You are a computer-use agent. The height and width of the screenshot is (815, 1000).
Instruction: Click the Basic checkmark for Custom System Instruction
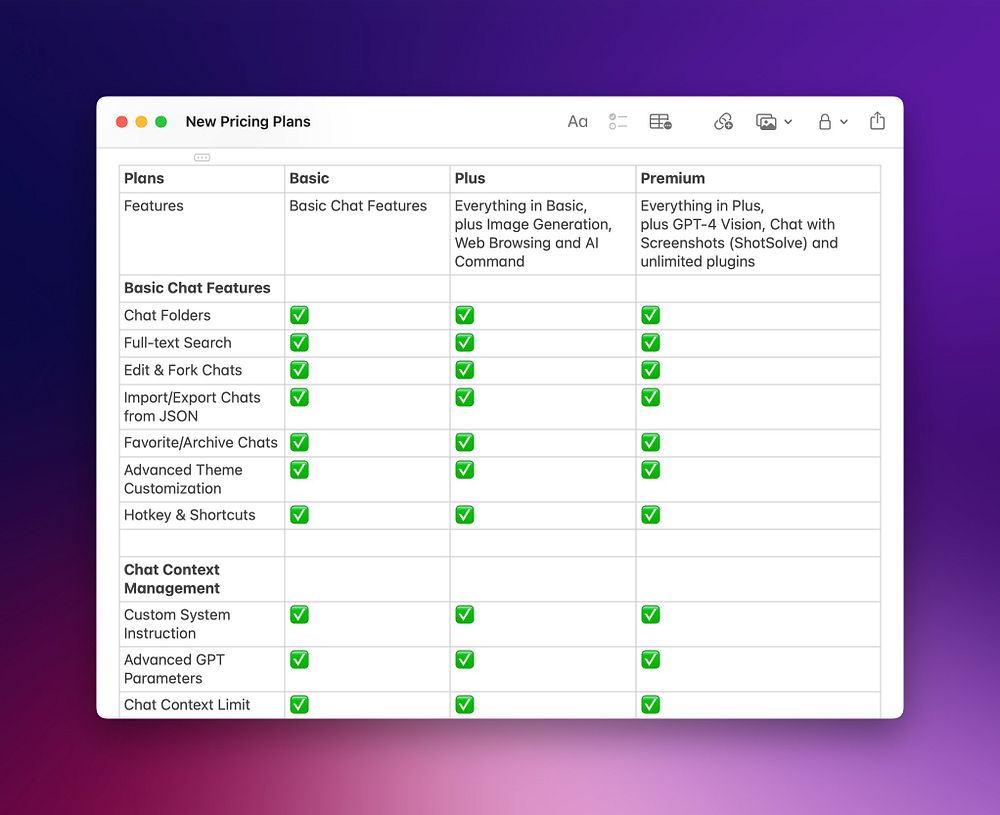[299, 615]
